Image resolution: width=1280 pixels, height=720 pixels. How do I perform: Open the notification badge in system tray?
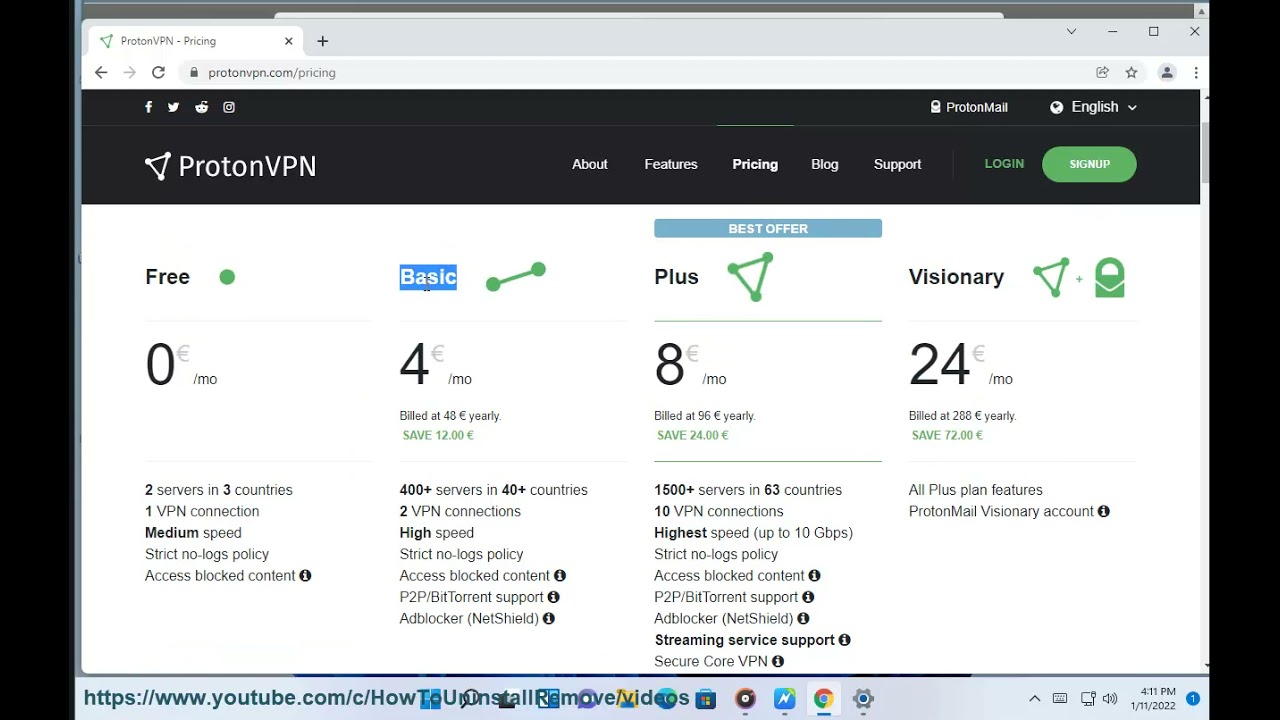1193,699
